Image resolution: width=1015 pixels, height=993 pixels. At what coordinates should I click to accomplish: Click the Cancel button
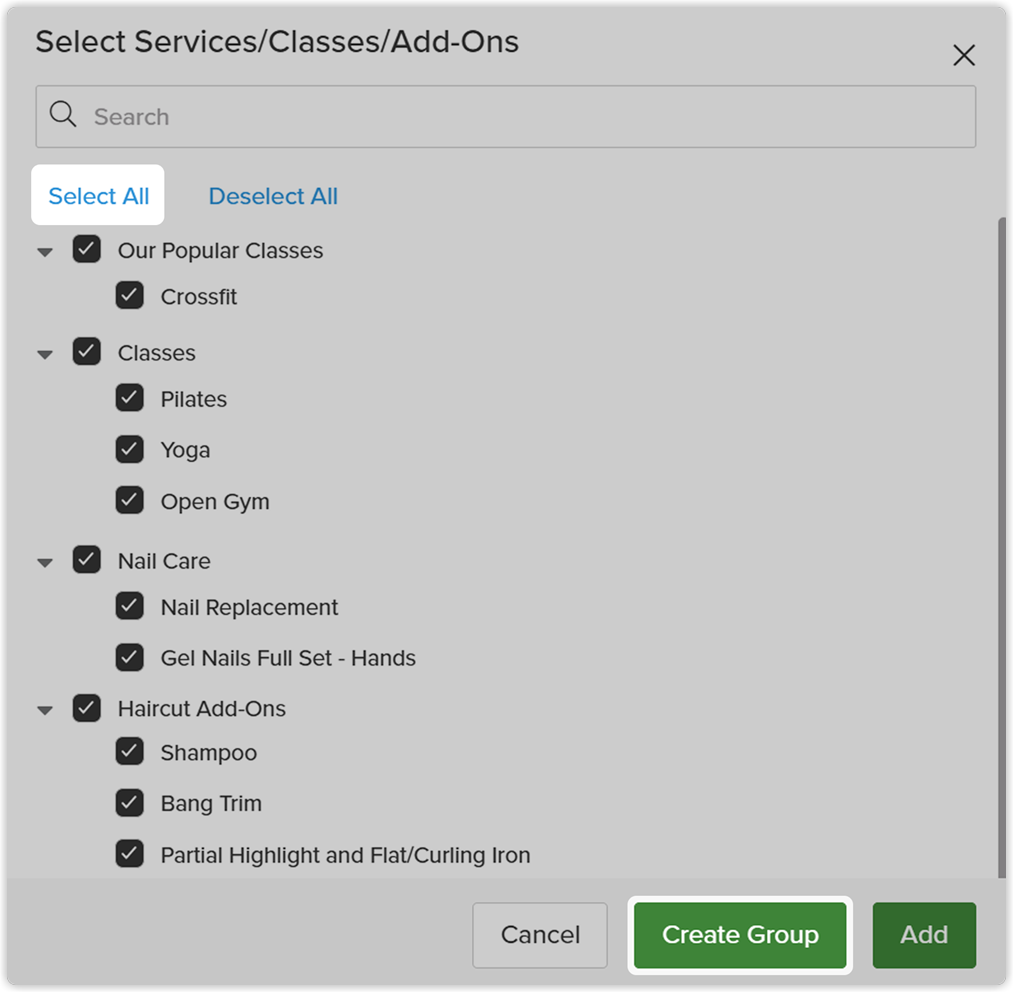coord(540,935)
